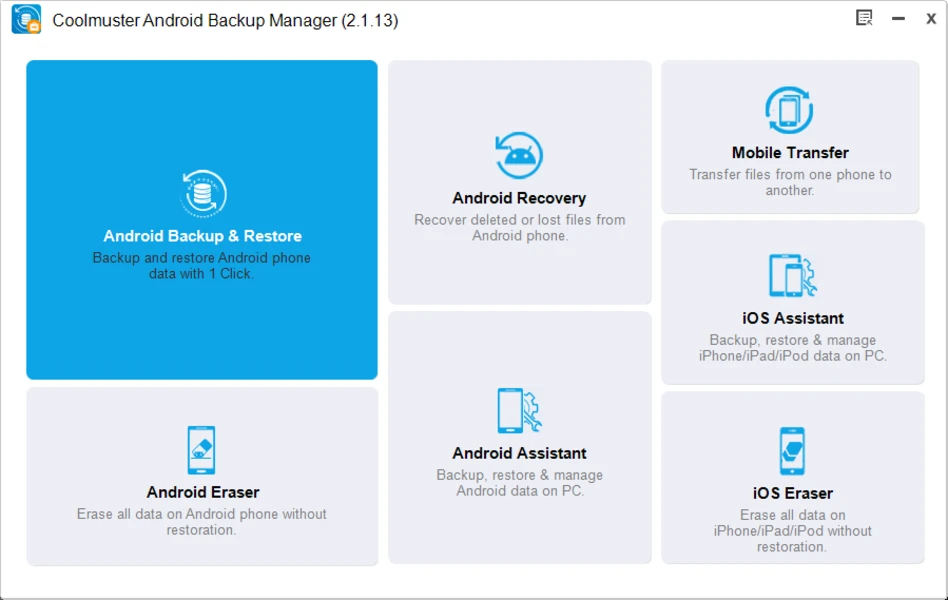948x600 pixels.
Task: Click the Coolmuster app logo in title bar
Action: click(26, 19)
